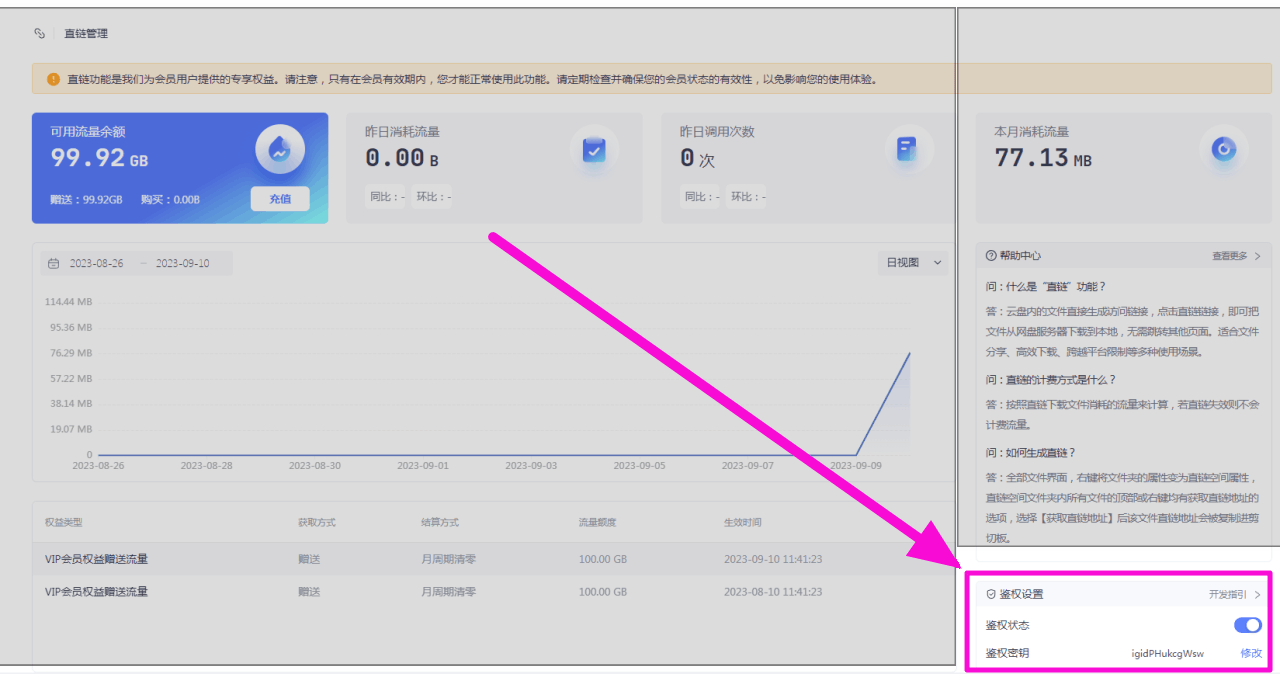Click the orange warning icon in notice banner
The width and height of the screenshot is (1280, 674).
53,79
